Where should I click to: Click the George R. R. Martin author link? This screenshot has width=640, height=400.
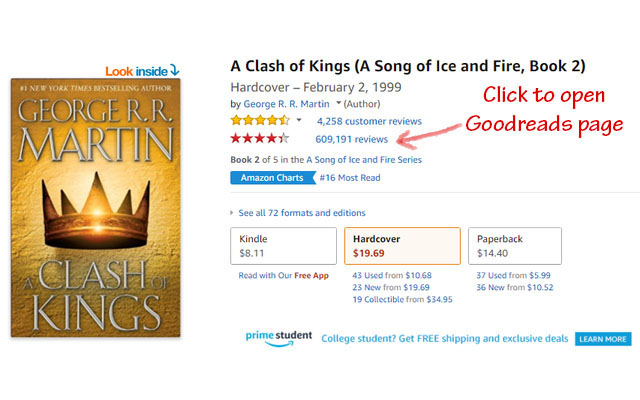click(x=286, y=104)
